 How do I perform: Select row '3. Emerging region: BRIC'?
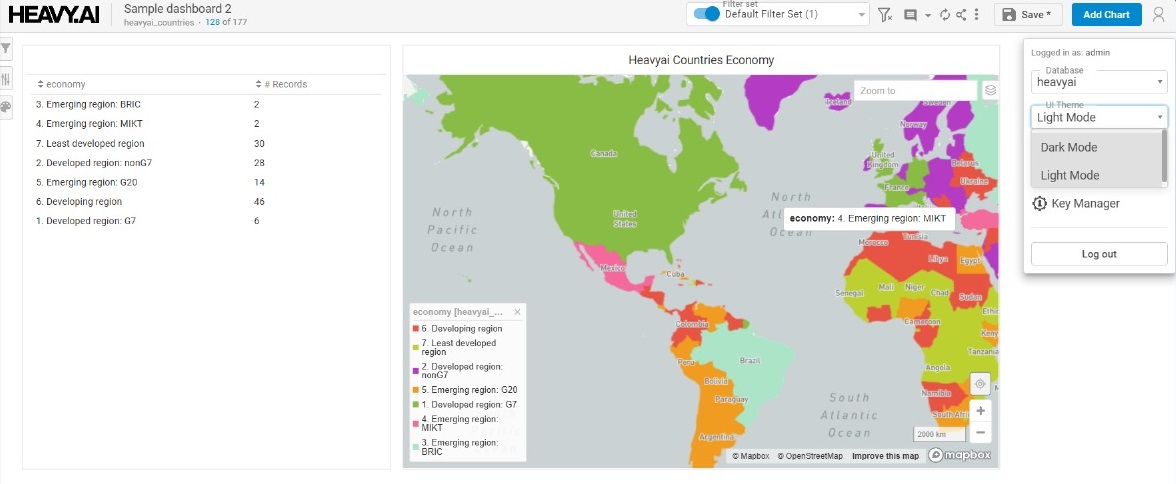click(208, 104)
